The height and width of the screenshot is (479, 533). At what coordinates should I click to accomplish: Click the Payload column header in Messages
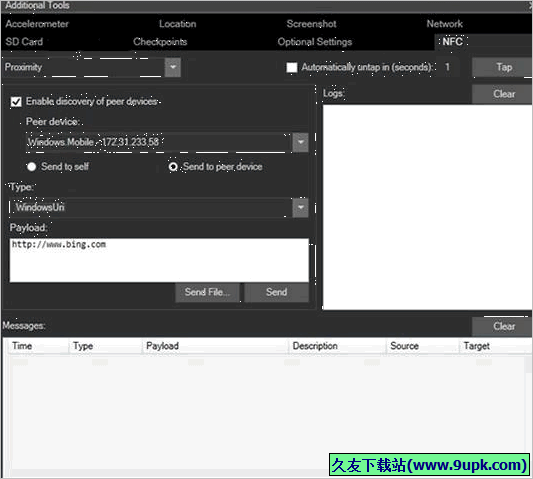[x=215, y=346]
